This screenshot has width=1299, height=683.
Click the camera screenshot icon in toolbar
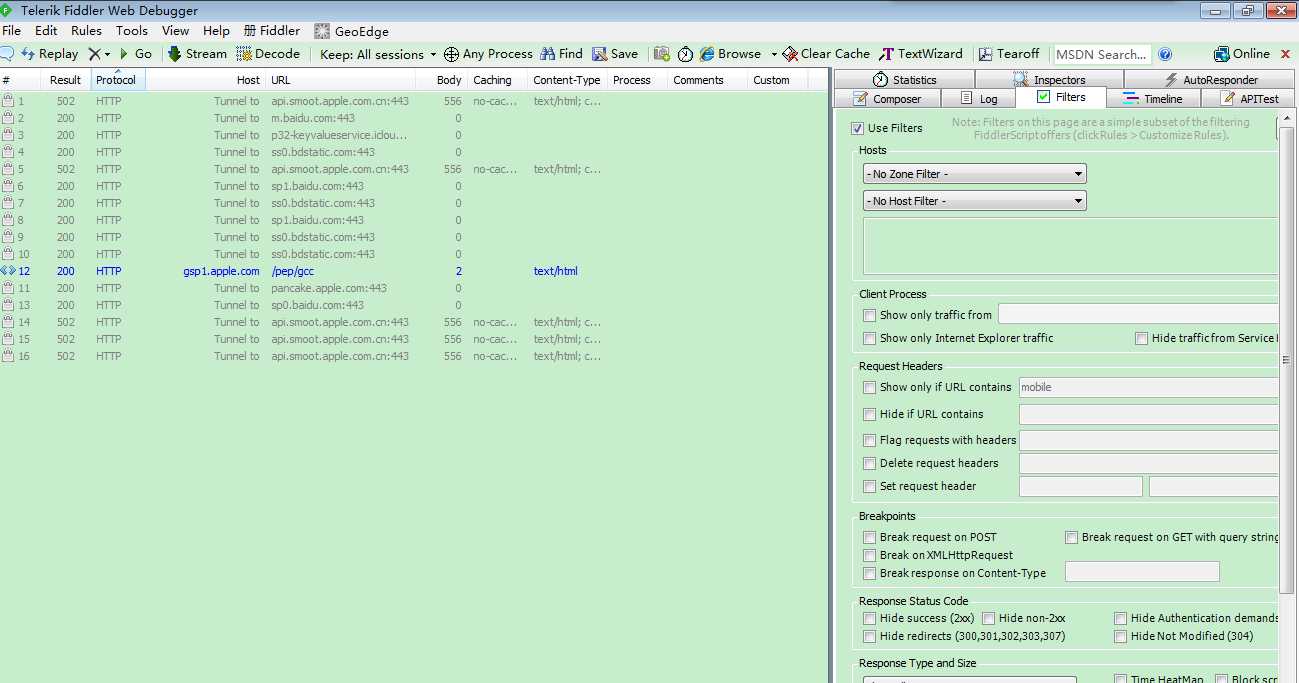(x=662, y=54)
